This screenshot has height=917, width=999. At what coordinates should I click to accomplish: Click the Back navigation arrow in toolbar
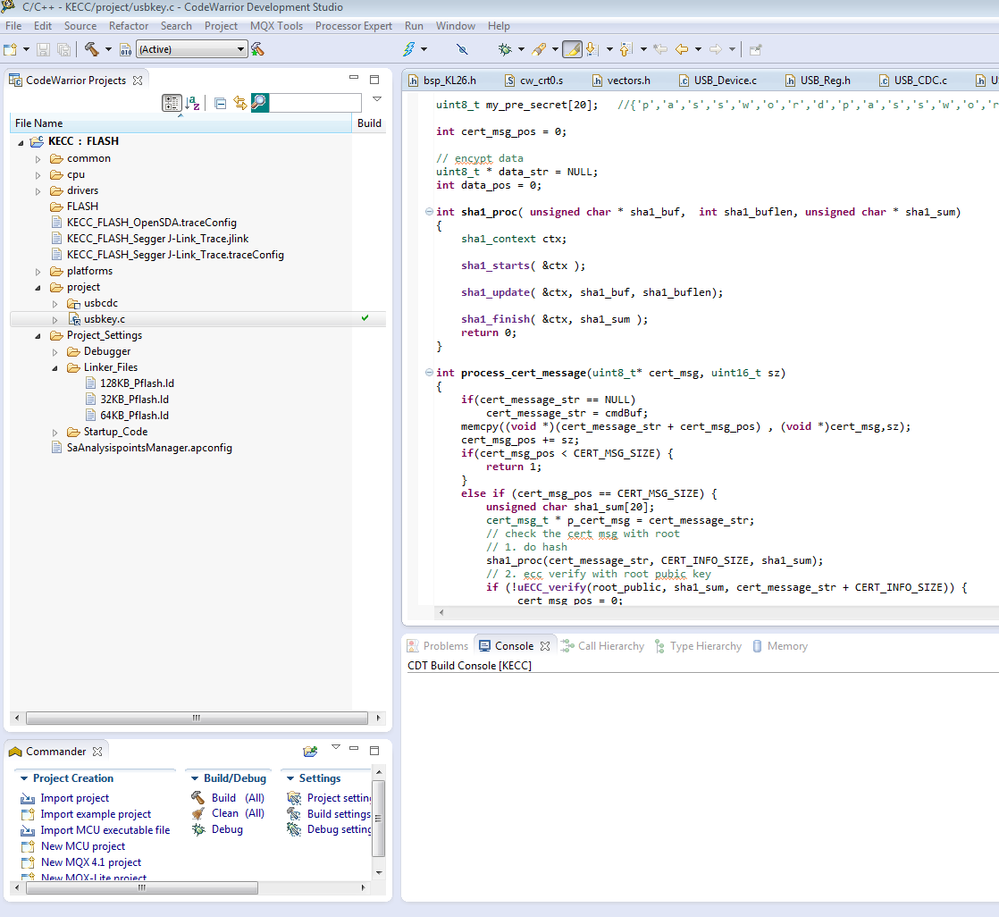(683, 49)
